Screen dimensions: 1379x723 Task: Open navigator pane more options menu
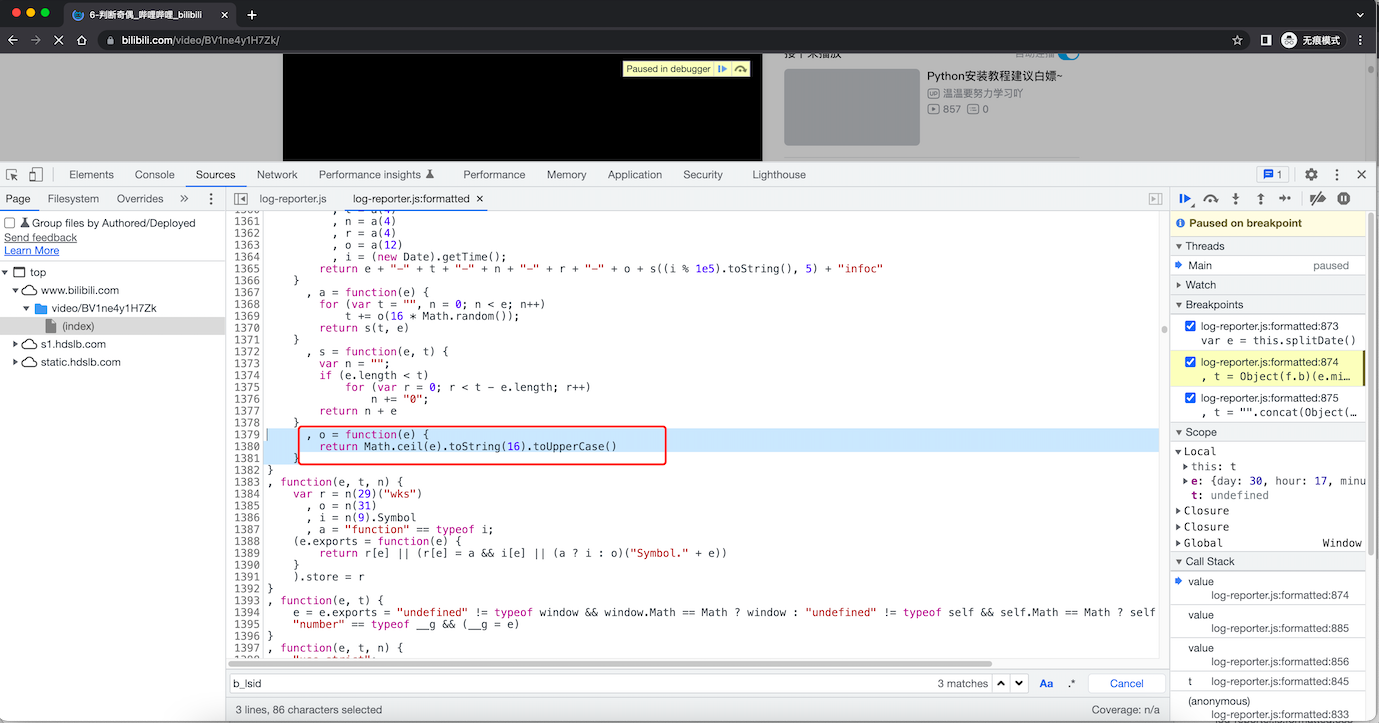pos(211,199)
